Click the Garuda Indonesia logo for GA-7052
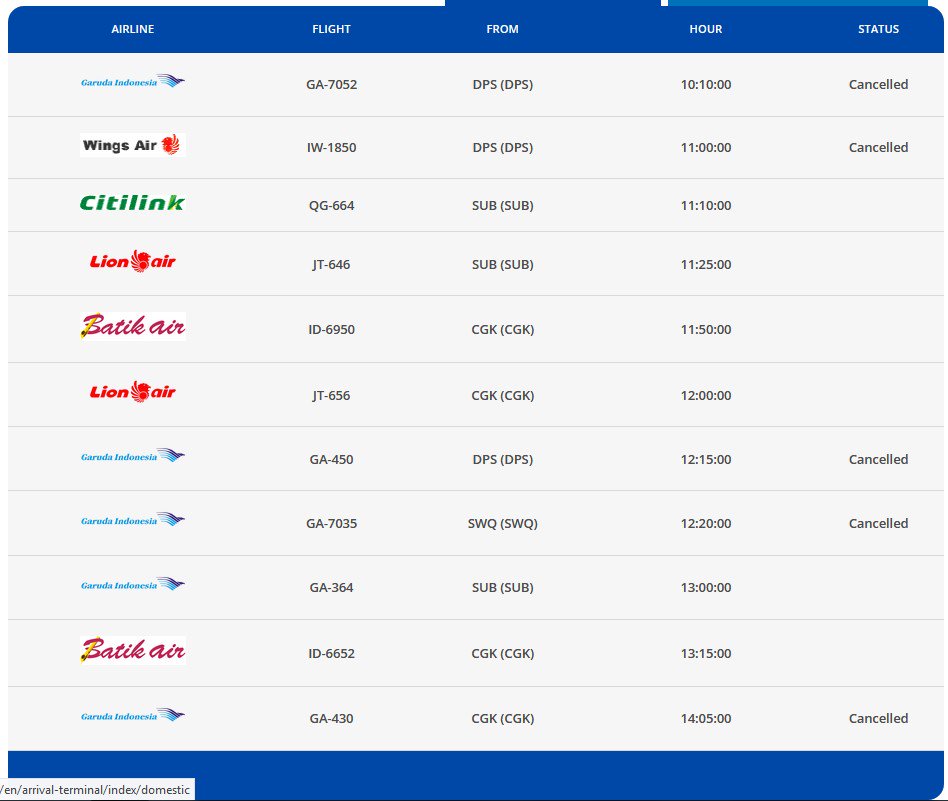This screenshot has width=948, height=801. pos(132,81)
